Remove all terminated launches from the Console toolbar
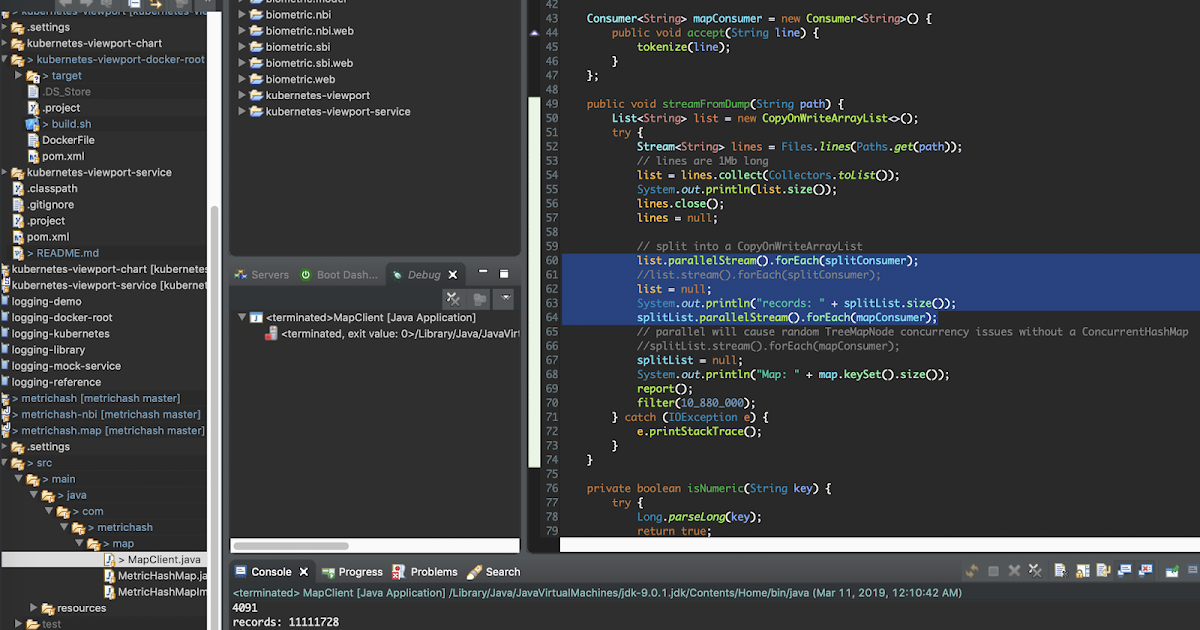 click(x=1035, y=571)
